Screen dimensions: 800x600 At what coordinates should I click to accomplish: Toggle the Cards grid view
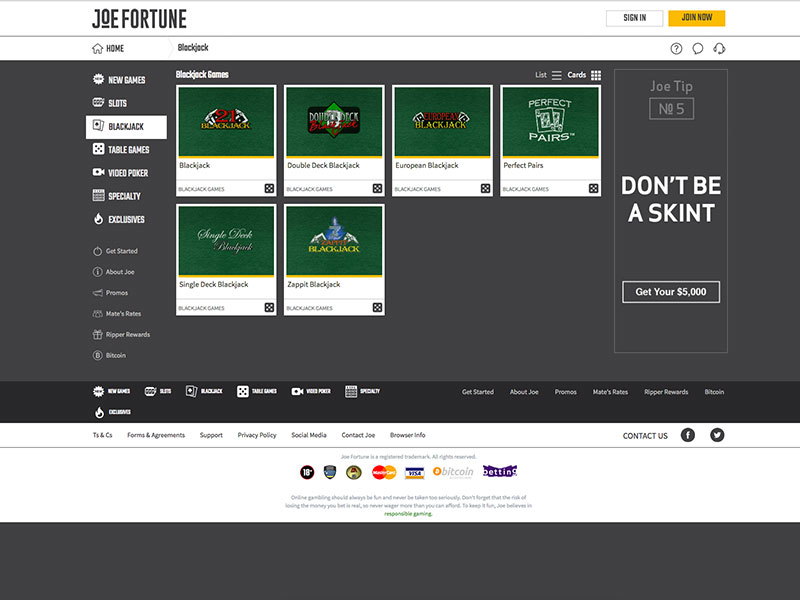(596, 74)
